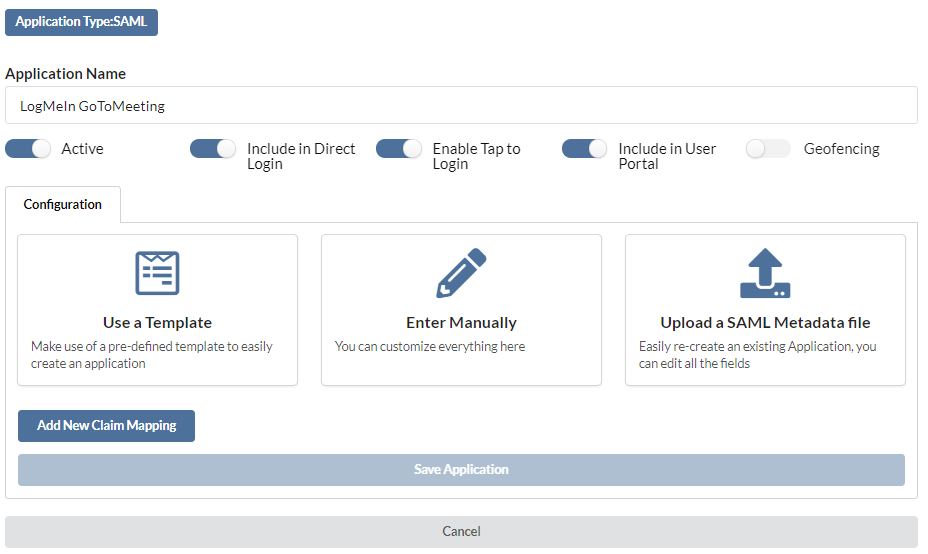Open the Configuration tab

pos(63,204)
